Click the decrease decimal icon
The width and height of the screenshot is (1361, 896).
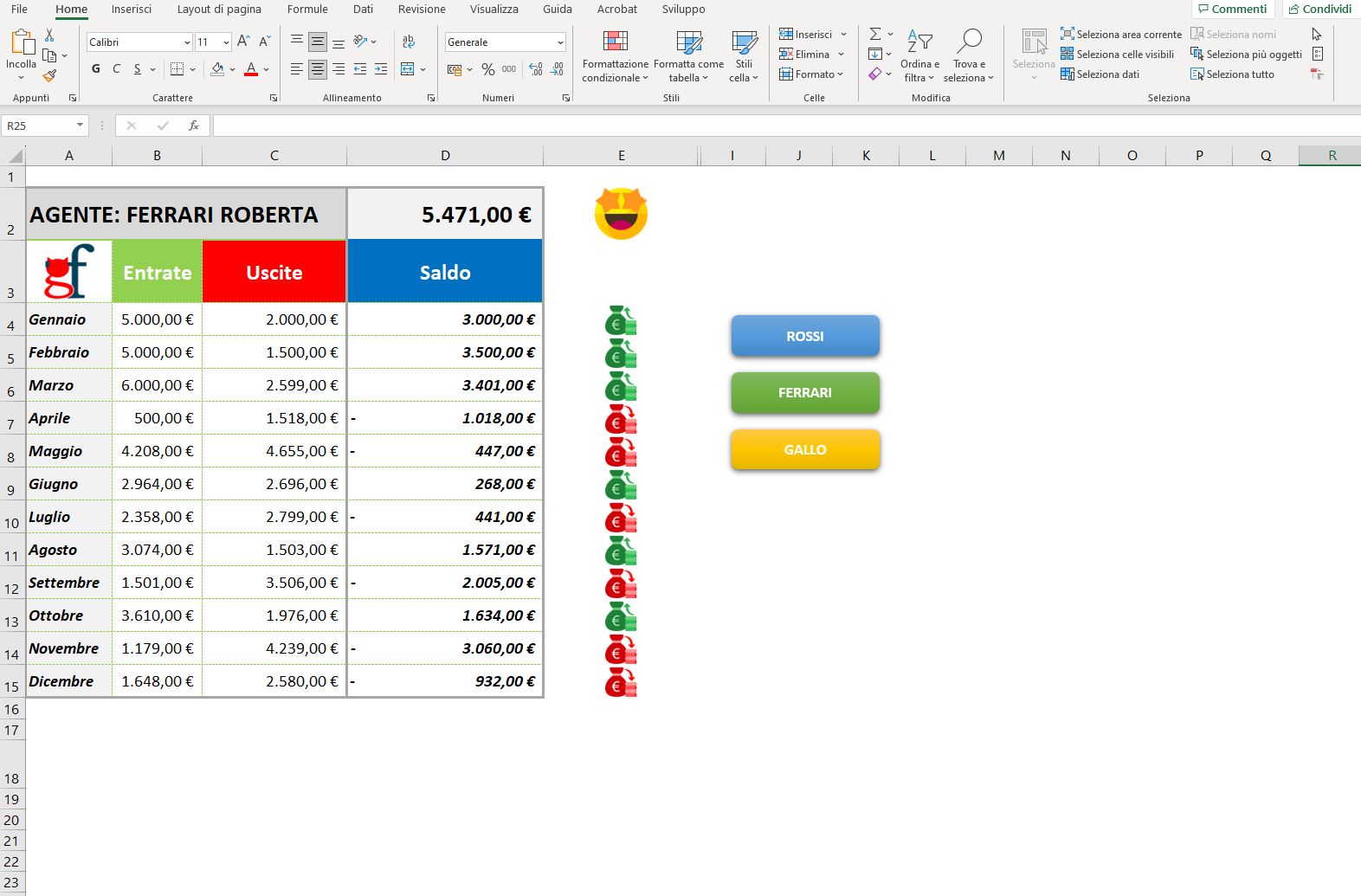click(x=557, y=69)
